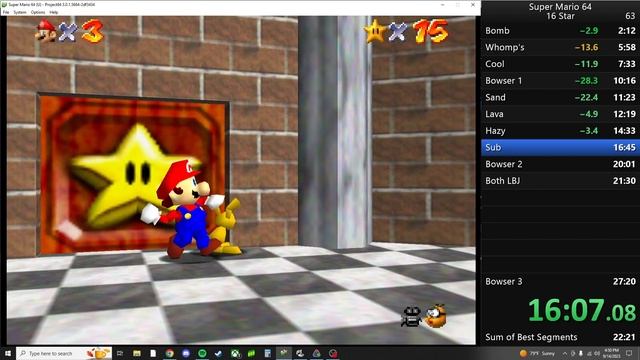This screenshot has height=360, width=640.
Task: Open Task View from the taskbar
Action: coord(120,353)
